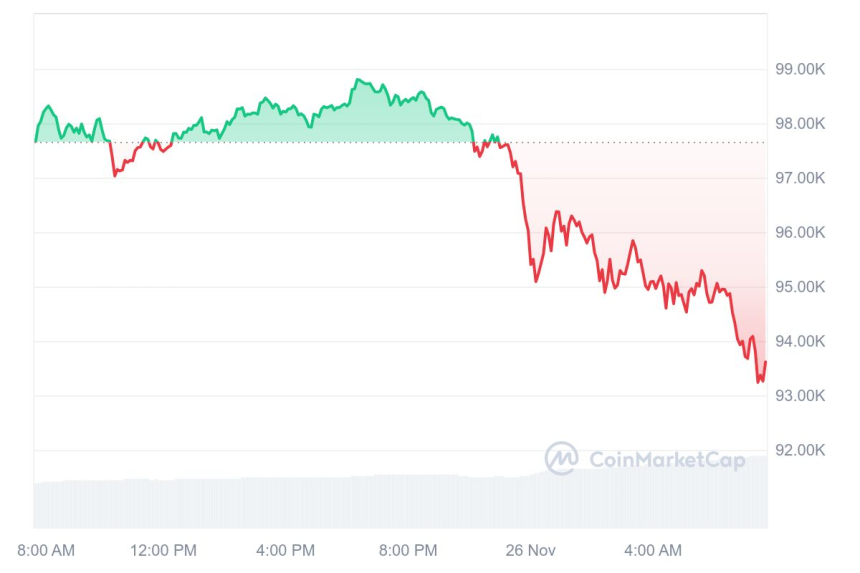Select the 8:00 AM time axis label
This screenshot has width=860, height=573.
[x=46, y=550]
